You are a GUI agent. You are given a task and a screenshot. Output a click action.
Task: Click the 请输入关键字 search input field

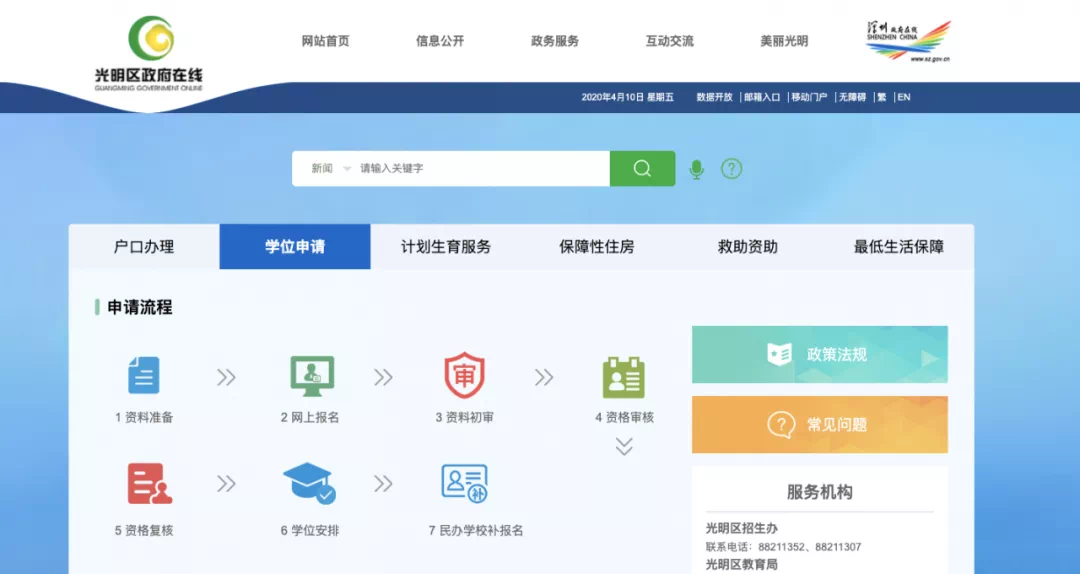pos(480,168)
